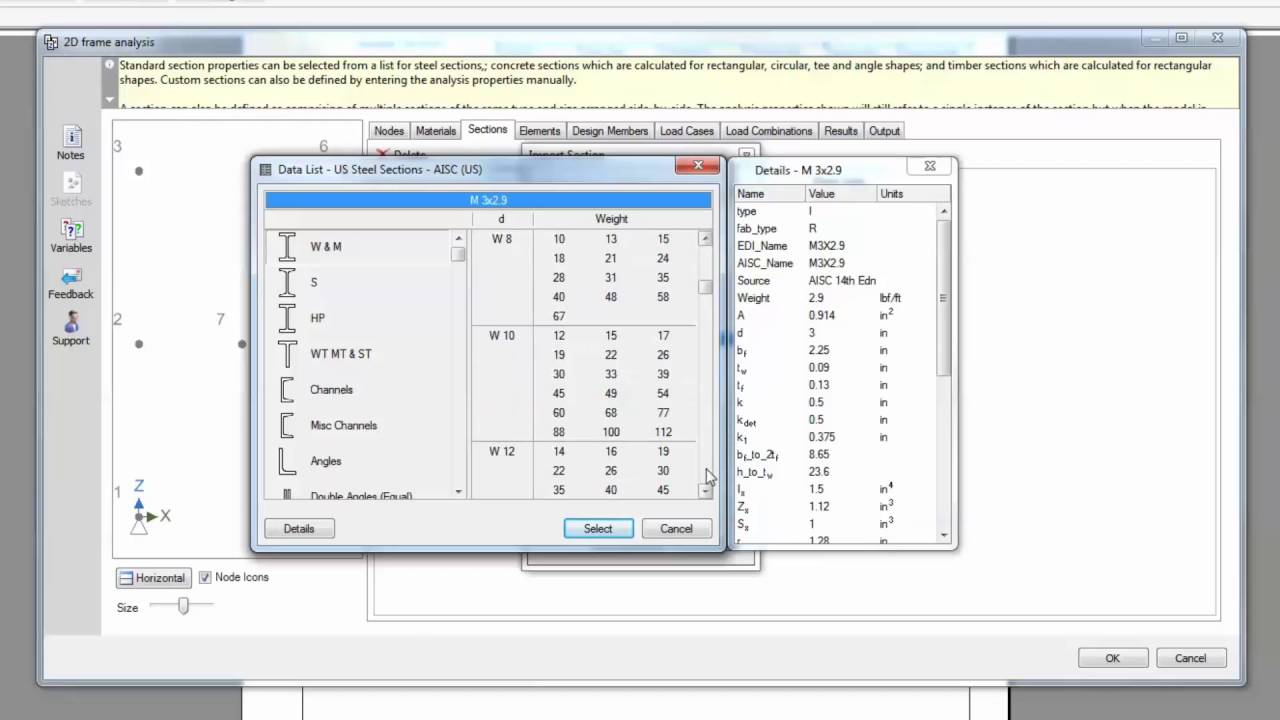Collapse the yellow help text panel arrow
This screenshot has height=720, width=1280.
pos(110,100)
